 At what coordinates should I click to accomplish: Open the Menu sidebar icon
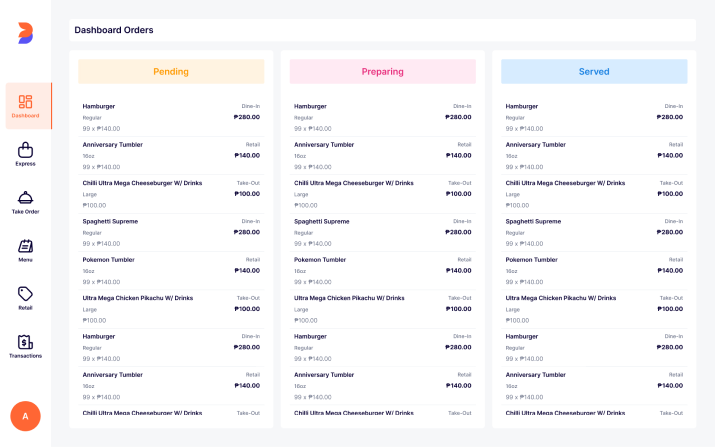[25, 246]
